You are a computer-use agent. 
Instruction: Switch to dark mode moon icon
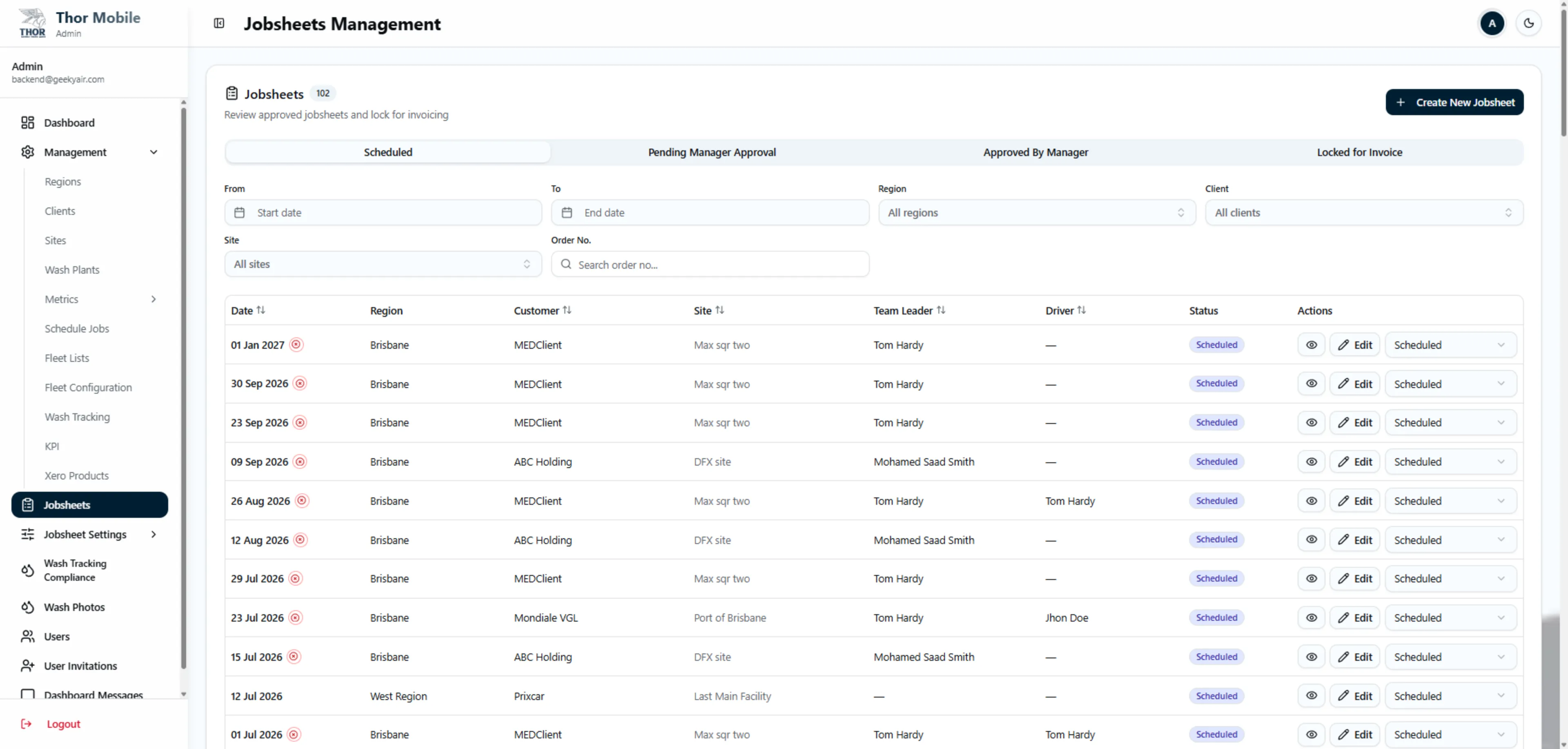coord(1528,23)
